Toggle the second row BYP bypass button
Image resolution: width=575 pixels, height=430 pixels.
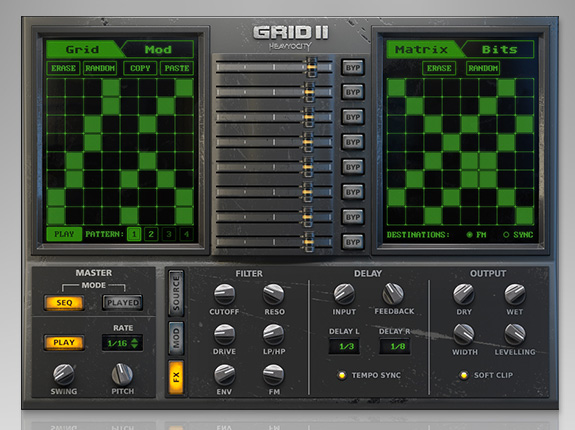[353, 92]
